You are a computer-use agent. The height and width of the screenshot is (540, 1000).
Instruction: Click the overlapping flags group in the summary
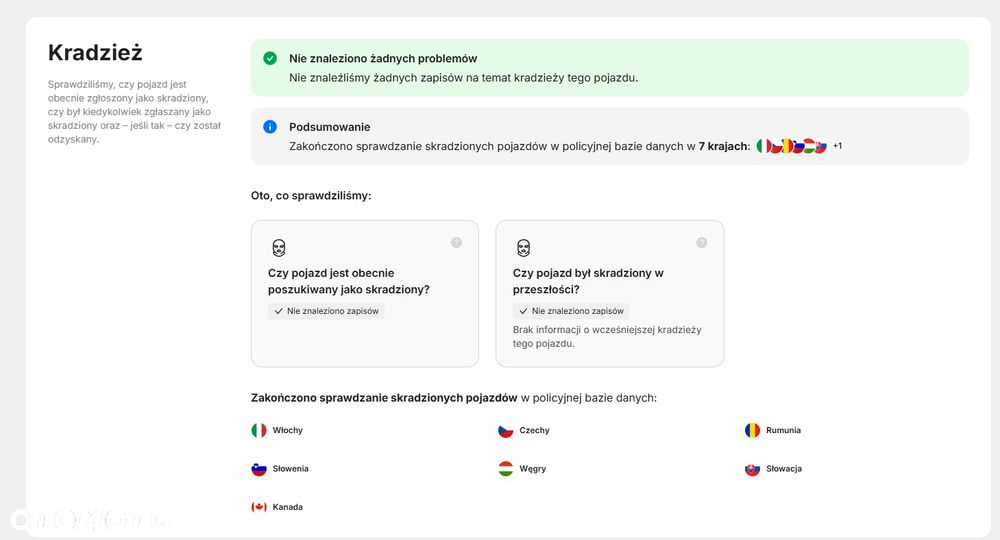tap(791, 146)
